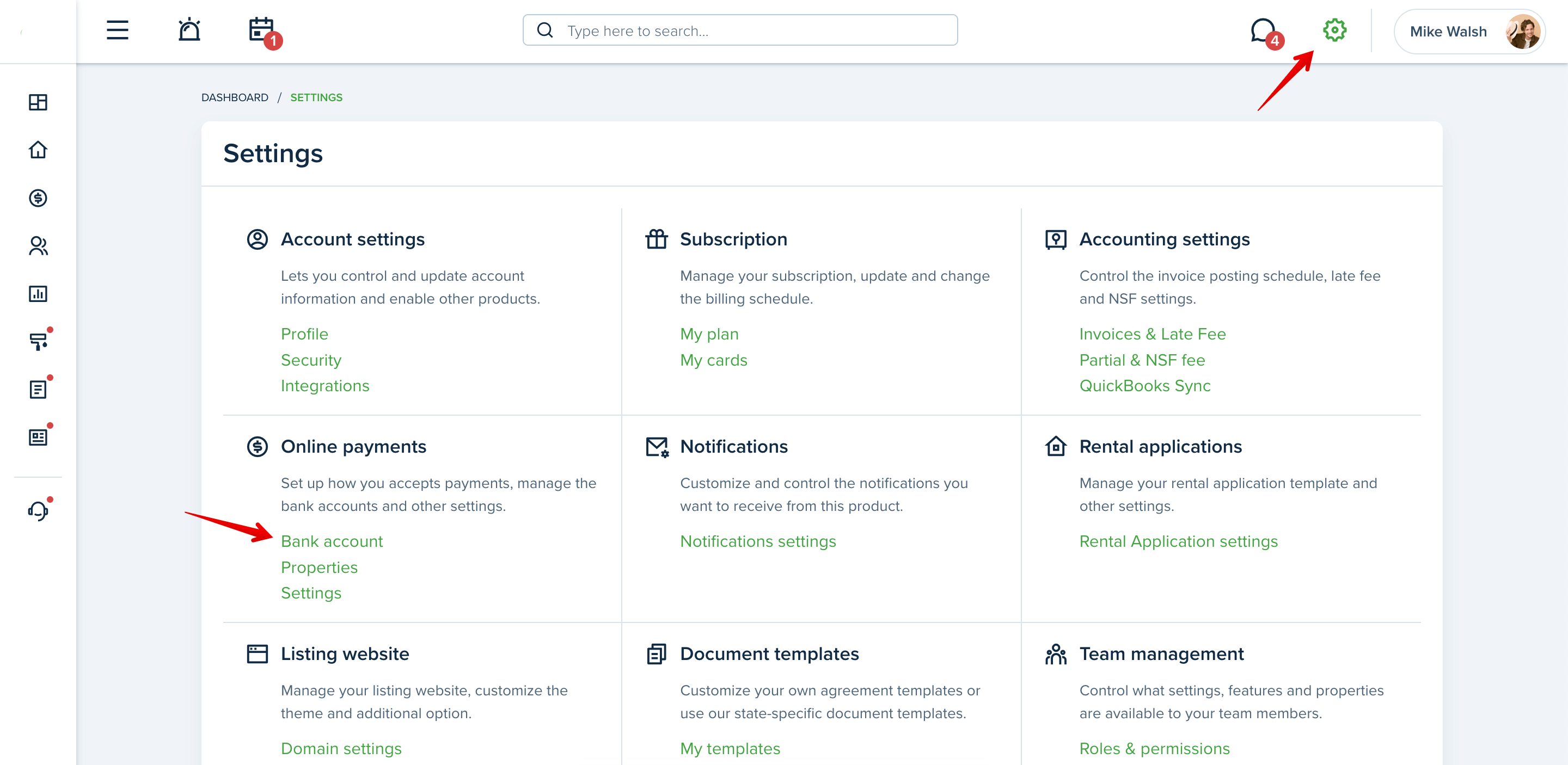The width and height of the screenshot is (1568, 765).
Task: Click Account settings heading
Action: [x=352, y=239]
